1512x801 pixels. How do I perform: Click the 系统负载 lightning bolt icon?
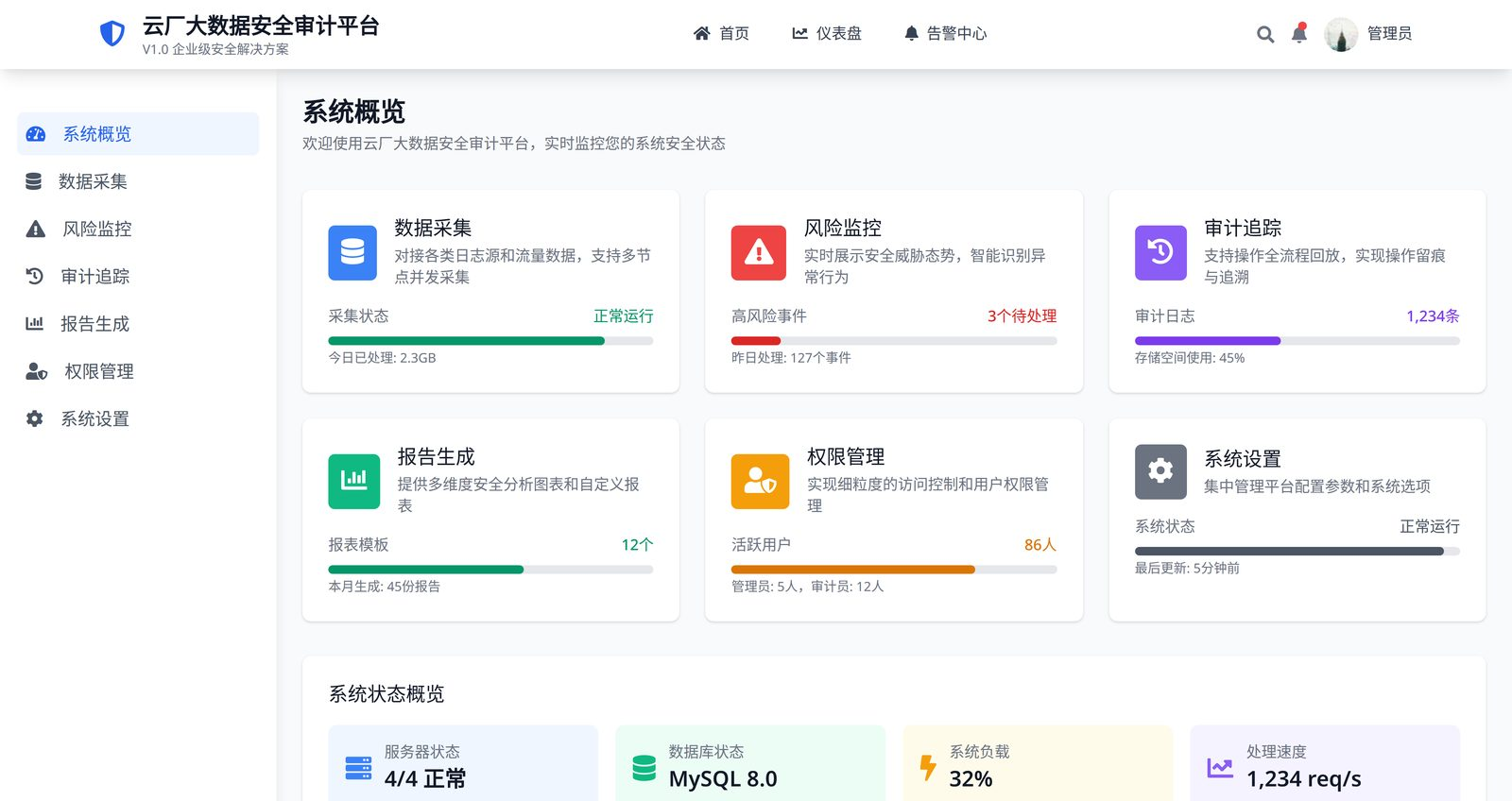click(928, 767)
